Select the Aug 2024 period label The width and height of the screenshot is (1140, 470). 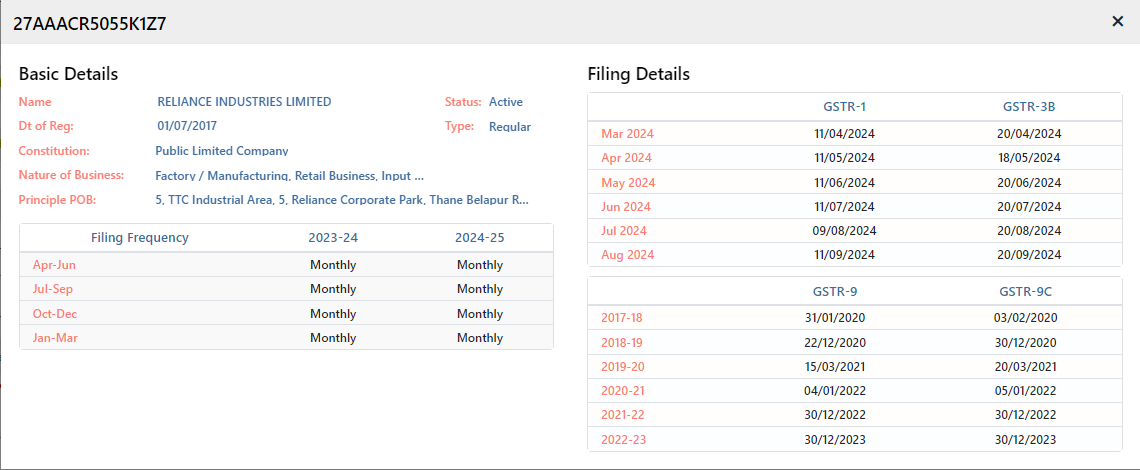pos(627,255)
